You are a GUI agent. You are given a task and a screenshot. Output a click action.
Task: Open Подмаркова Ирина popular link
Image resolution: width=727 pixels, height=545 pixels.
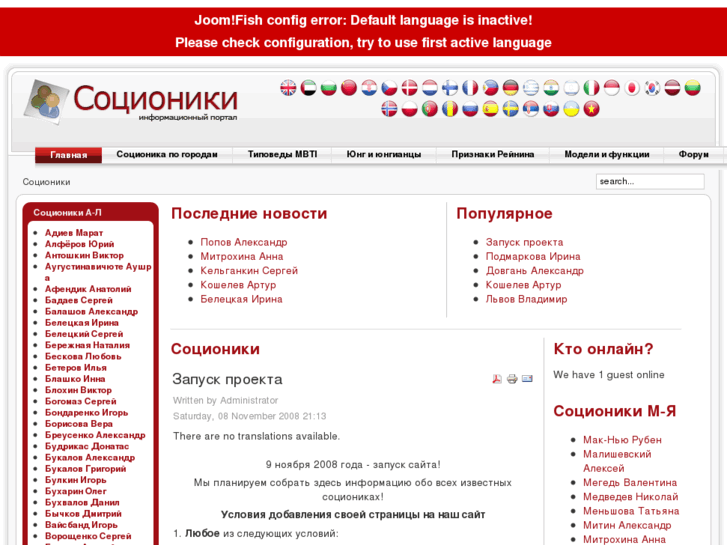pos(533,256)
